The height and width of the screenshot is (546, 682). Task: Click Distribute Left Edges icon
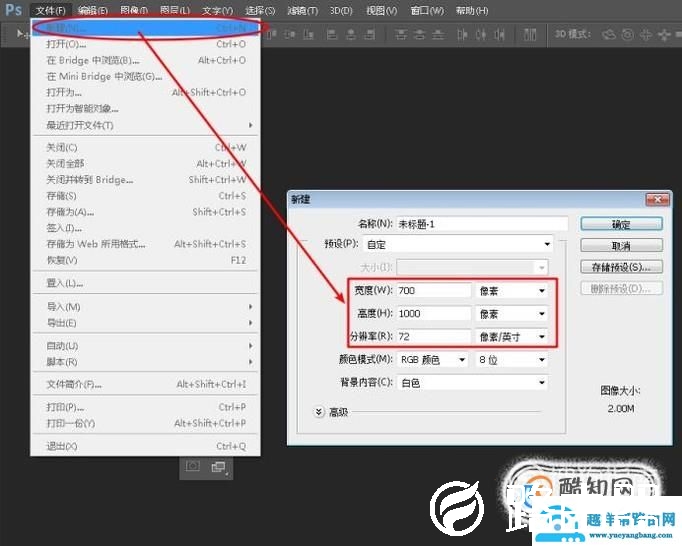(462, 34)
